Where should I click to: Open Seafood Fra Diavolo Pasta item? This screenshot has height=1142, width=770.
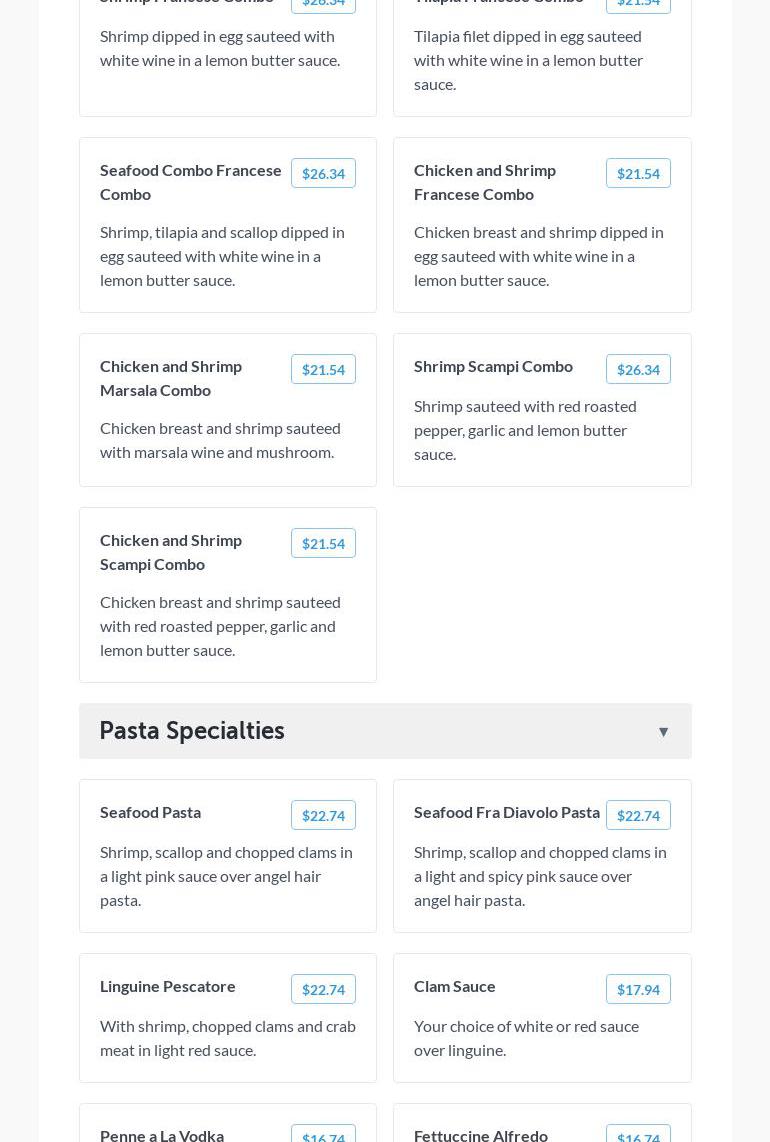tap(506, 812)
